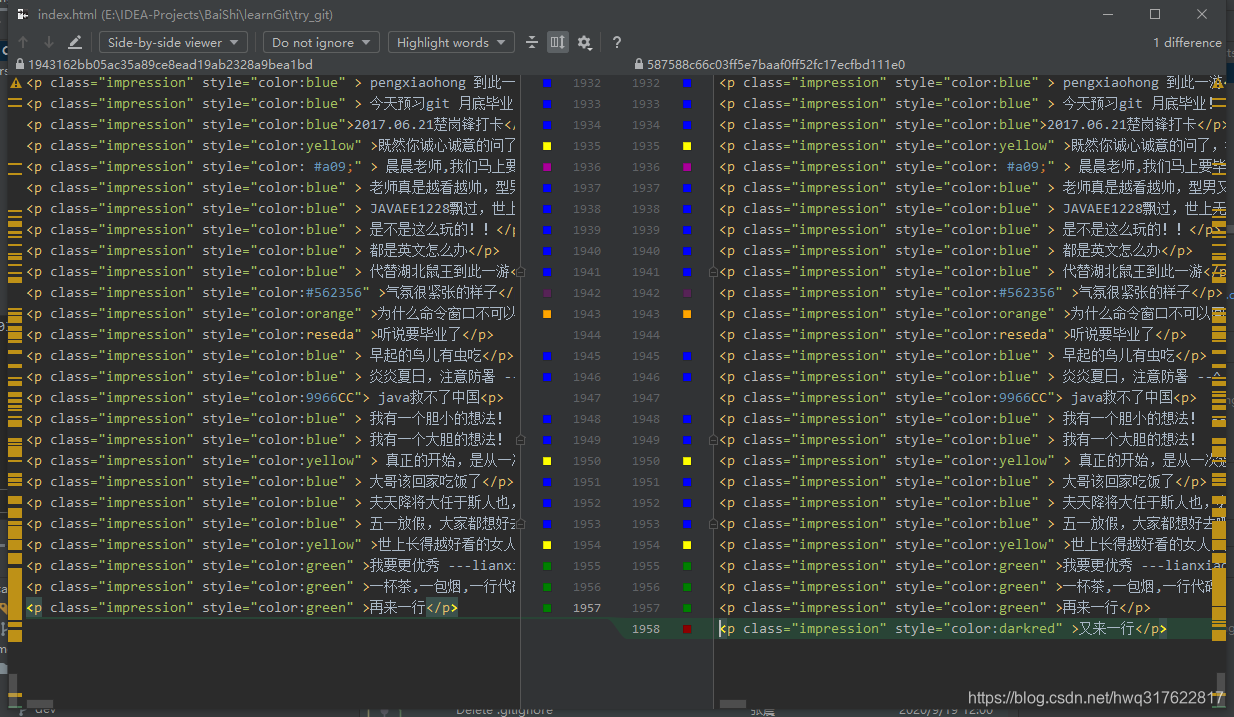The image size is (1234, 717).
Task: Click right yellow swatch at line 1950
Action: 687,461
